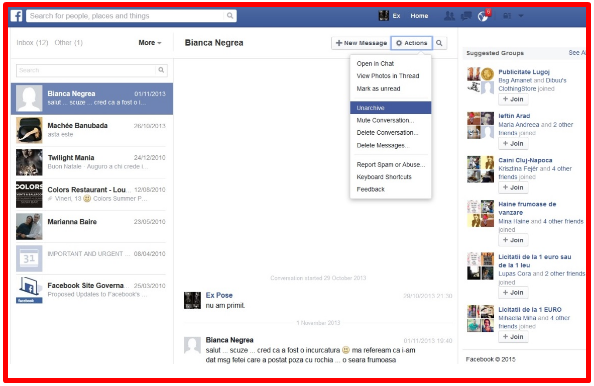594x386 pixels.
Task: Join Publicitate Lugoj group
Action: (513, 99)
